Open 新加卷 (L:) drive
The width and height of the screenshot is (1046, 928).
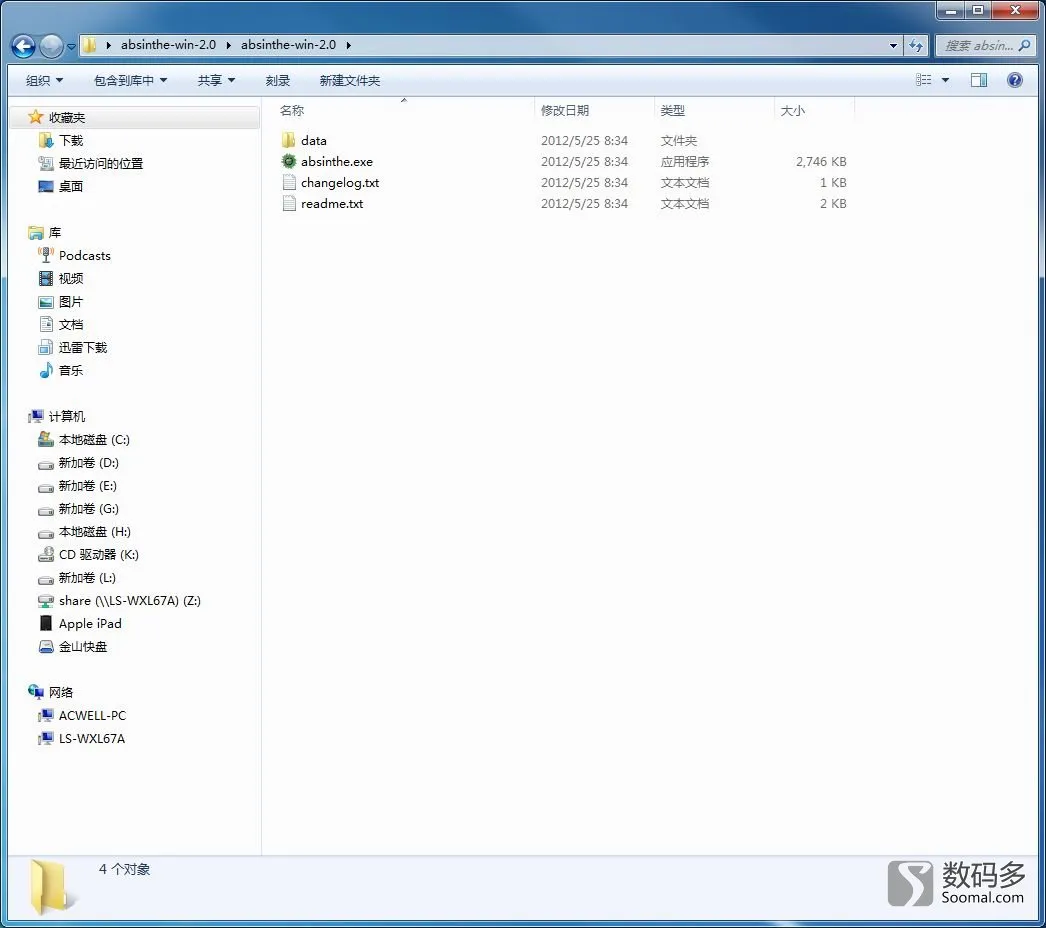pos(87,578)
